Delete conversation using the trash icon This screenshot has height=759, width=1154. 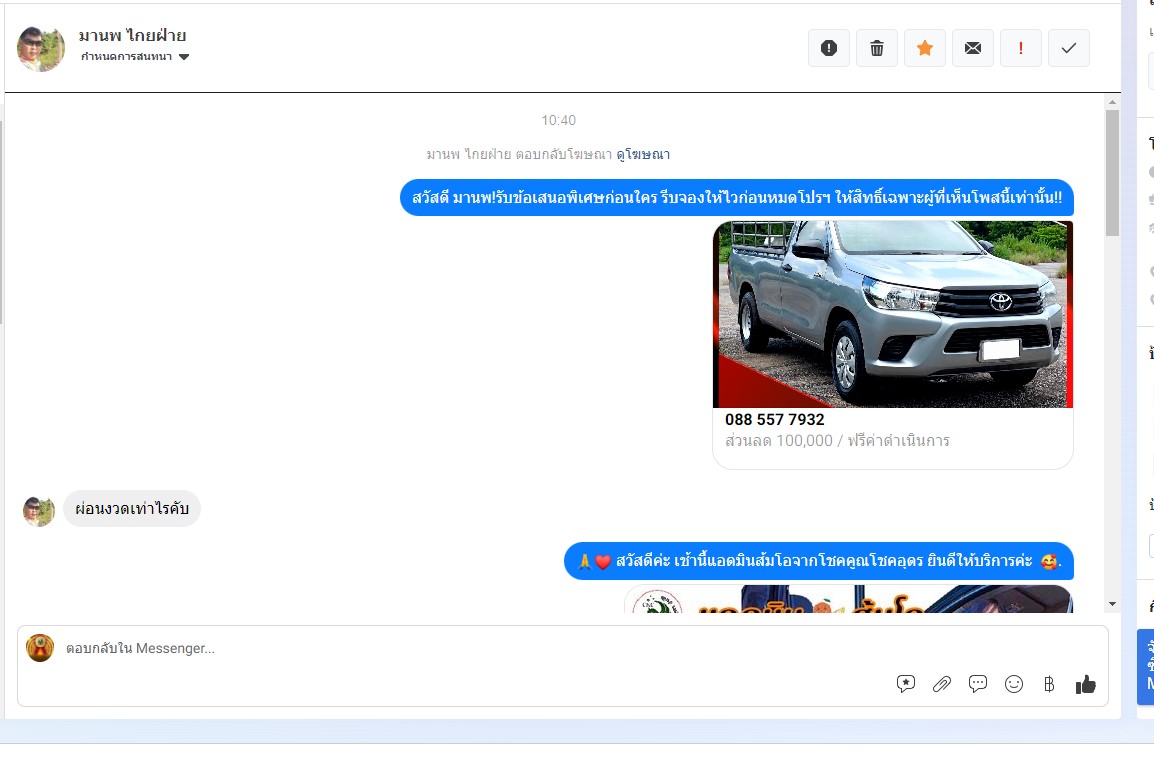(877, 48)
